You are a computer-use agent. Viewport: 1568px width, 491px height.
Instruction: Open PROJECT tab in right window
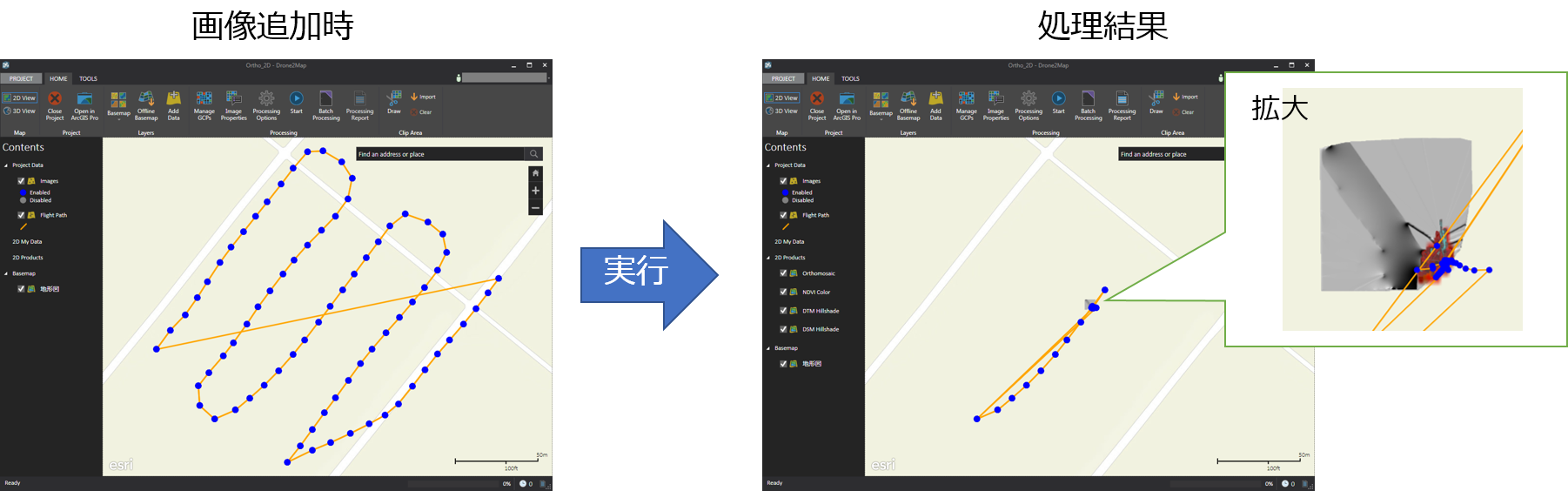[783, 78]
